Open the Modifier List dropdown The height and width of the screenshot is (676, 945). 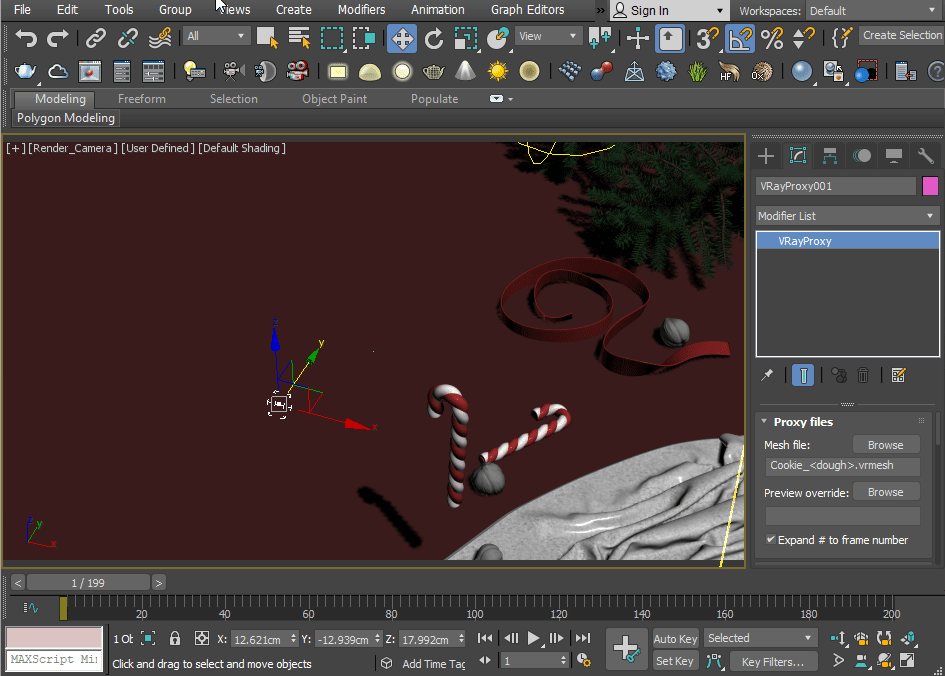(846, 216)
